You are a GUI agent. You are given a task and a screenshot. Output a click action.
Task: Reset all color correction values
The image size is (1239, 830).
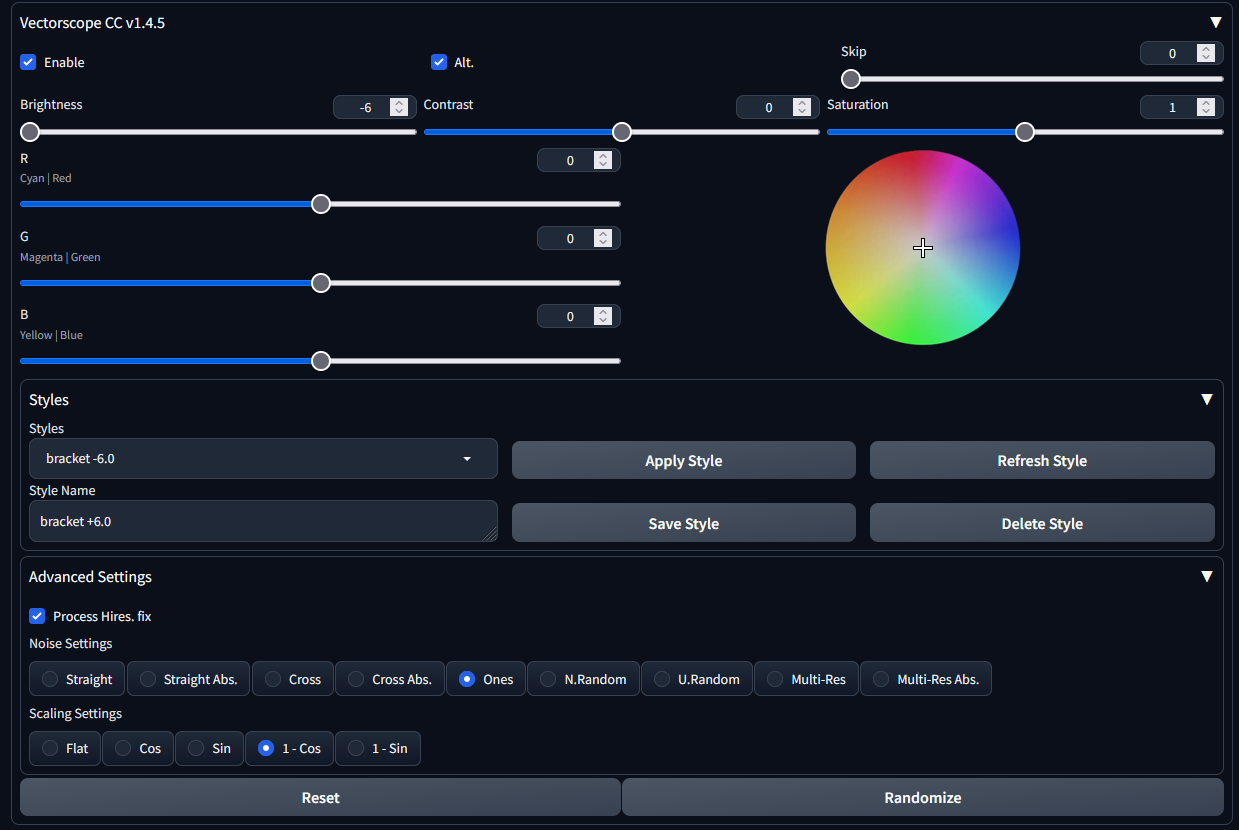[x=320, y=797]
